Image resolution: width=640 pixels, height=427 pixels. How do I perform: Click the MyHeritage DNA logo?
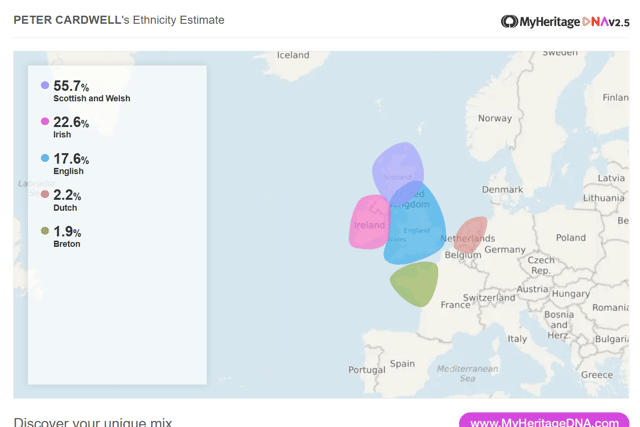[x=565, y=21]
